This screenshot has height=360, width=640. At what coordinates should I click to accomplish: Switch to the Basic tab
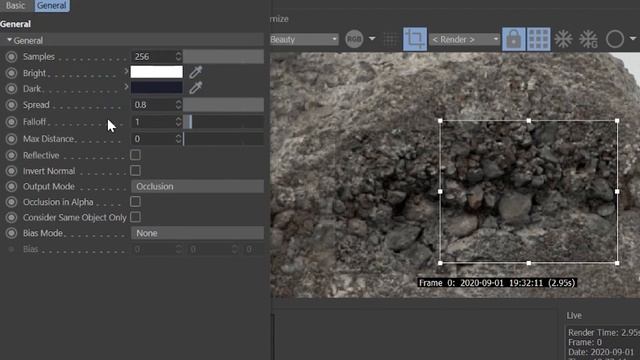15,5
